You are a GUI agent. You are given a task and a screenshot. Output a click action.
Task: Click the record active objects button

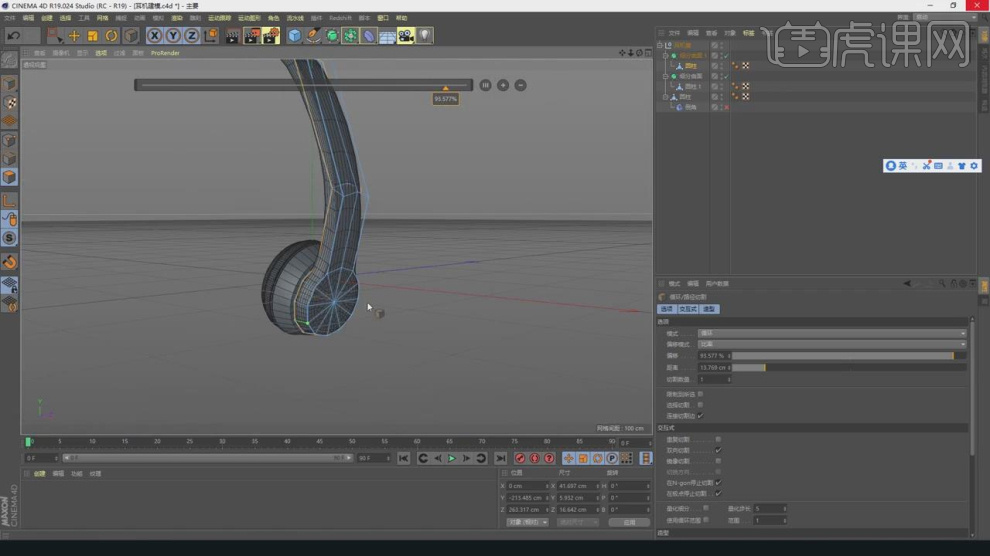pos(520,458)
